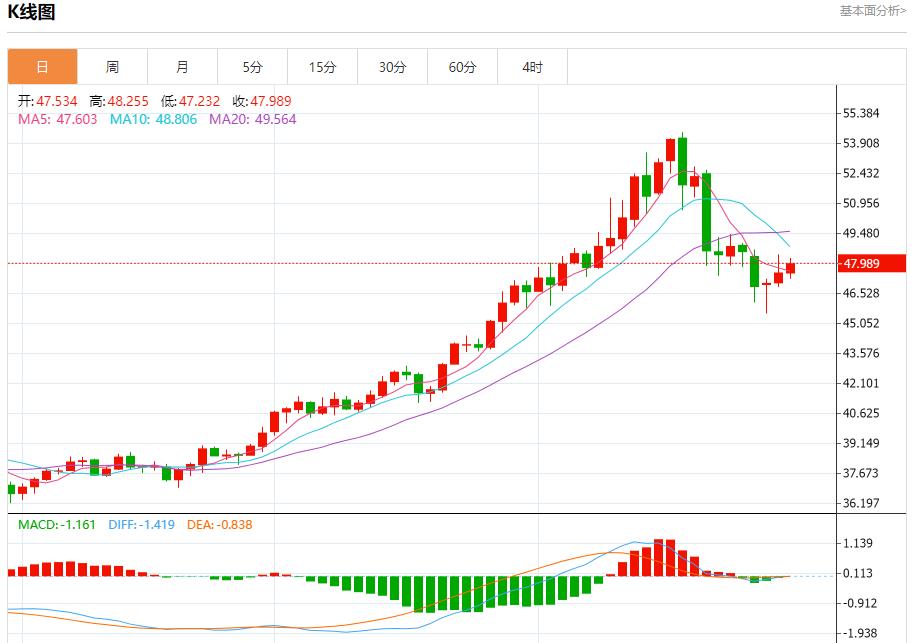
Task: Select the 30分 thirty-minute interval
Action: tap(392, 66)
